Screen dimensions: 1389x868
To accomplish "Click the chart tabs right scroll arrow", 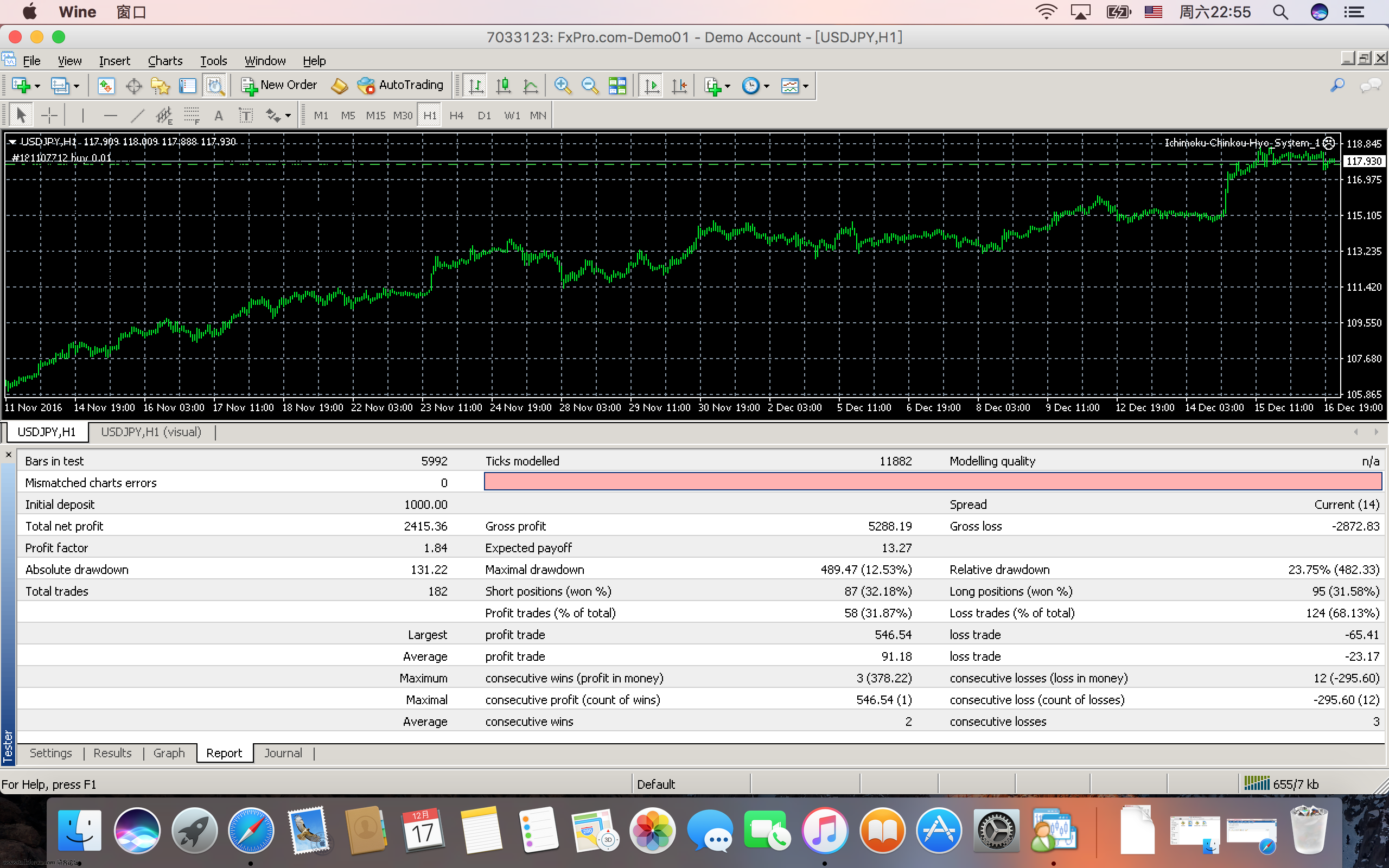I will click(x=1376, y=432).
